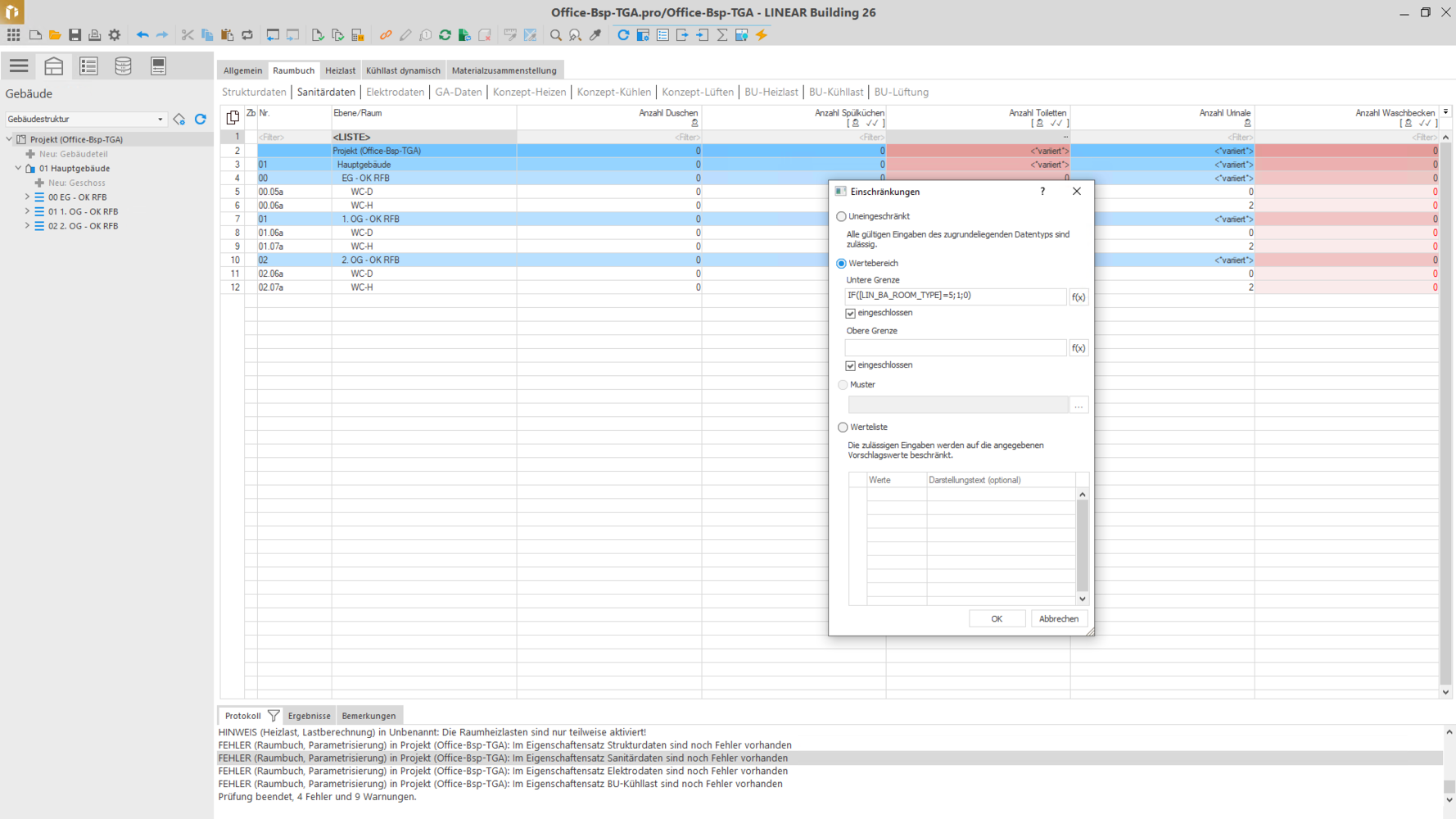
Task: Click the filter funnel icon next to Protokoll
Action: tap(274, 716)
